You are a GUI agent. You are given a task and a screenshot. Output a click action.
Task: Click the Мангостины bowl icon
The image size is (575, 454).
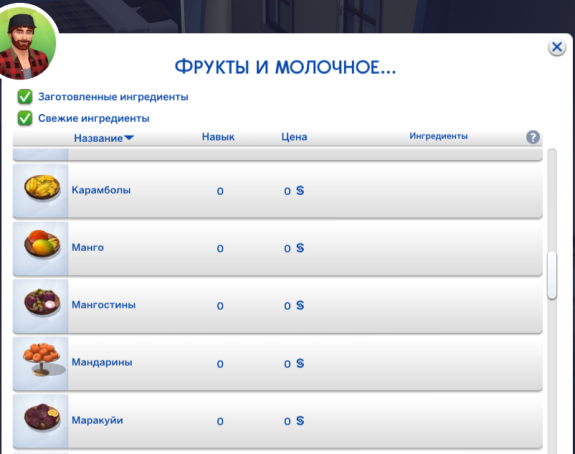tap(42, 302)
